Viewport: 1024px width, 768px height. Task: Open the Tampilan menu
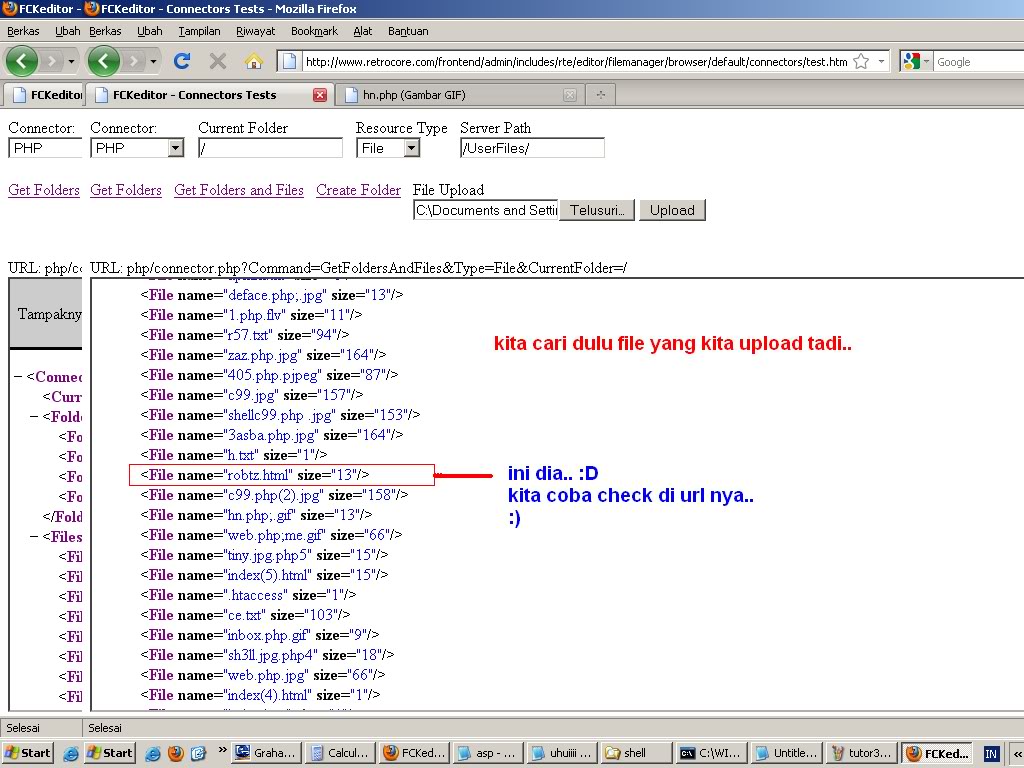[199, 31]
